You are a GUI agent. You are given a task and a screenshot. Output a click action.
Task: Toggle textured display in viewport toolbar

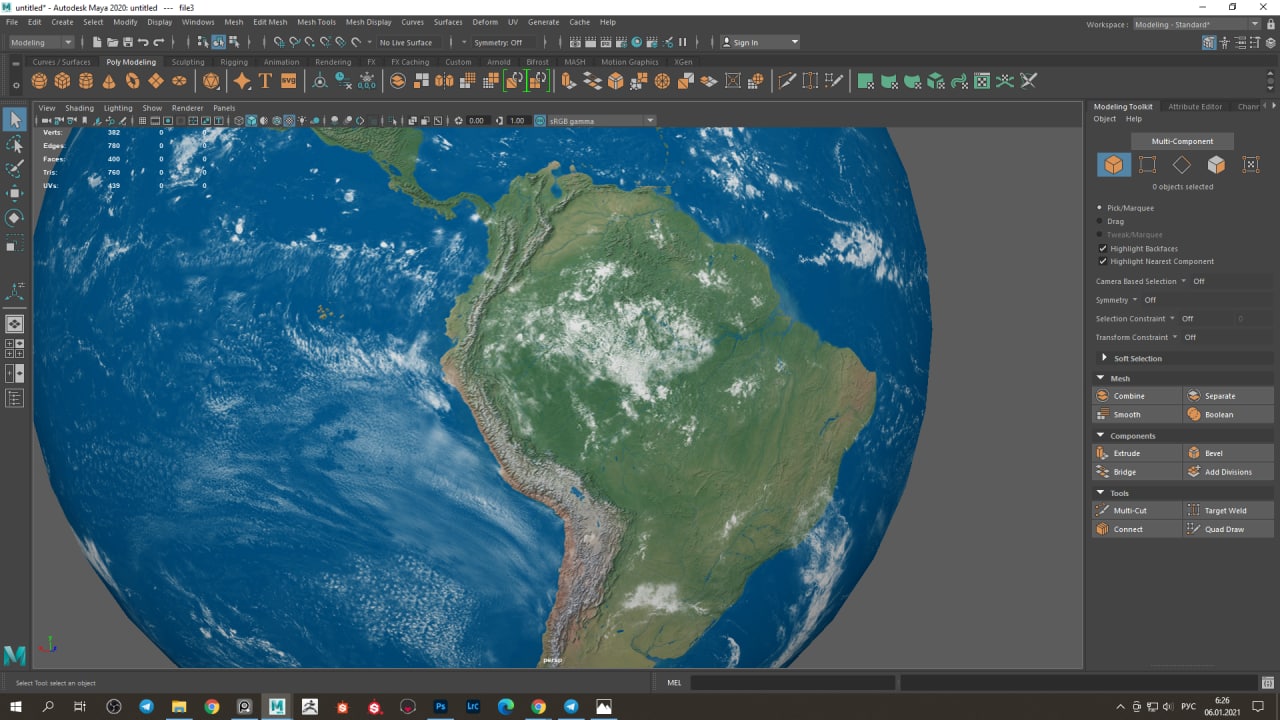(x=289, y=120)
